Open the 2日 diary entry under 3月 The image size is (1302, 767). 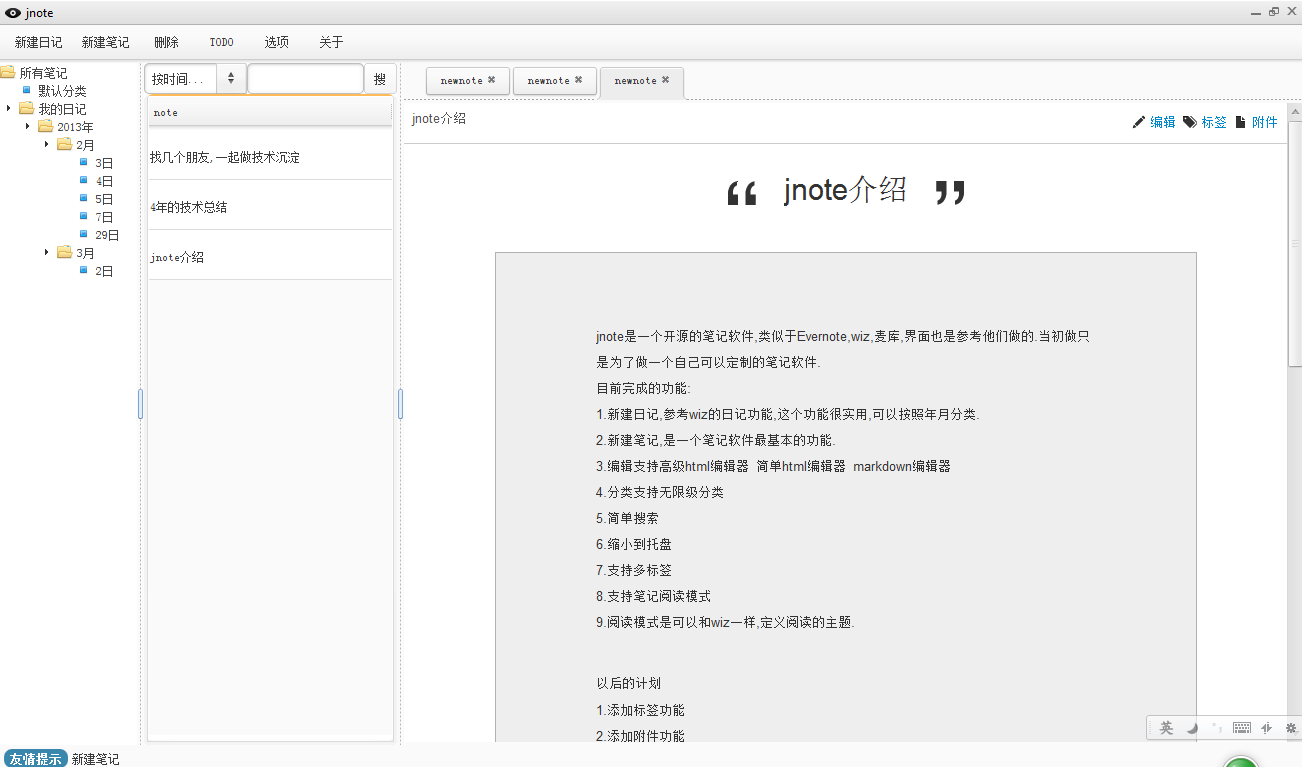[x=104, y=271]
